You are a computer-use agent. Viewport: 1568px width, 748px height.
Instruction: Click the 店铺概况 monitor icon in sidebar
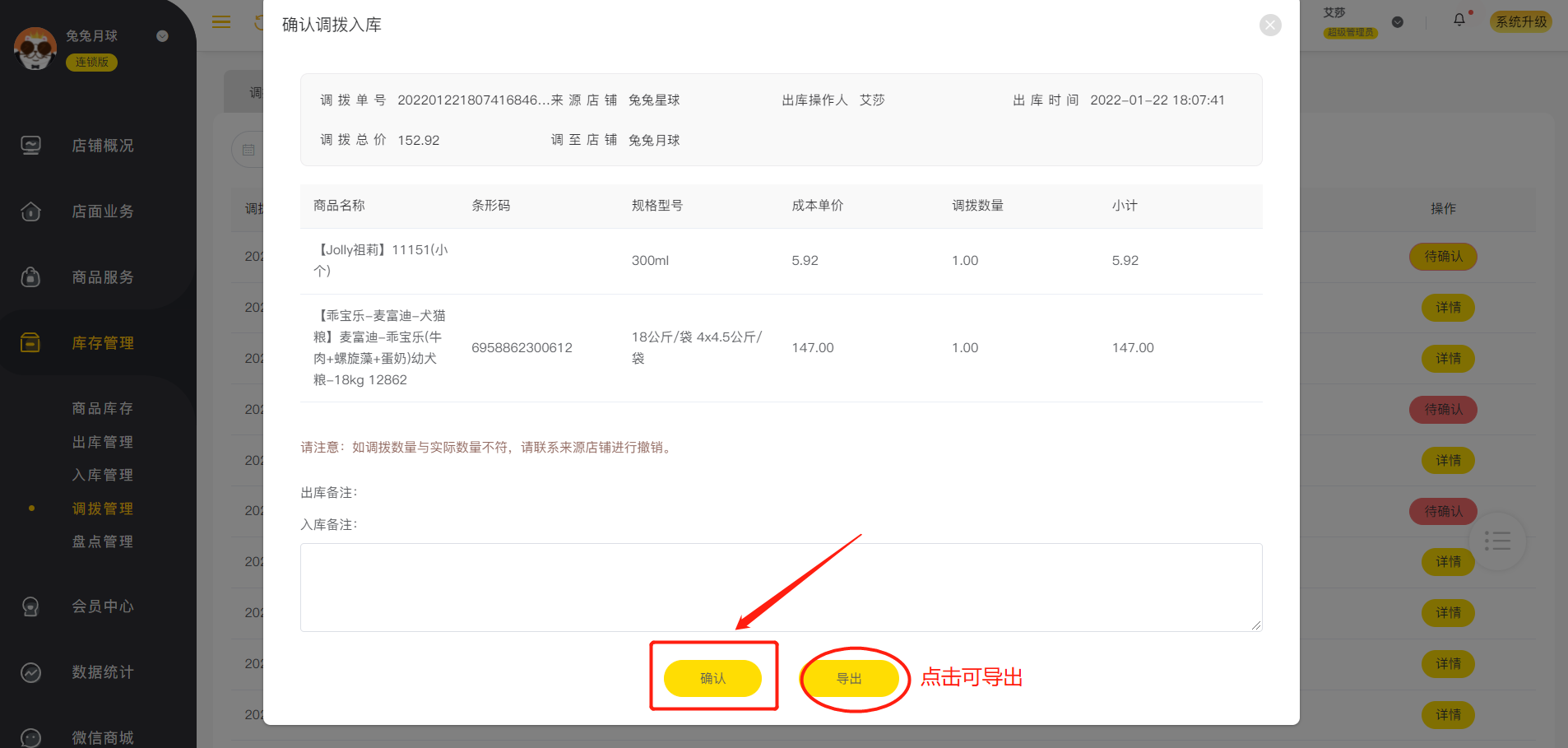(x=30, y=146)
